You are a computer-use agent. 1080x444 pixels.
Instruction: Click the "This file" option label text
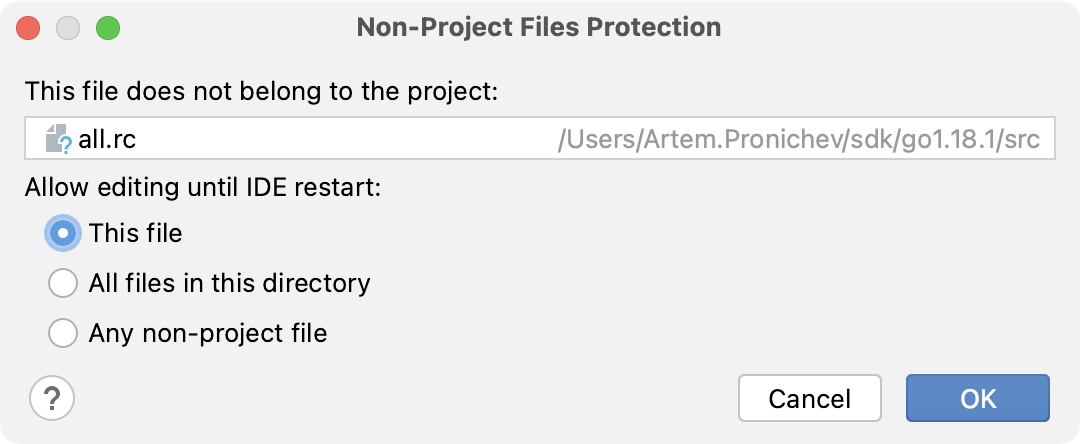pyautogui.click(x=135, y=234)
